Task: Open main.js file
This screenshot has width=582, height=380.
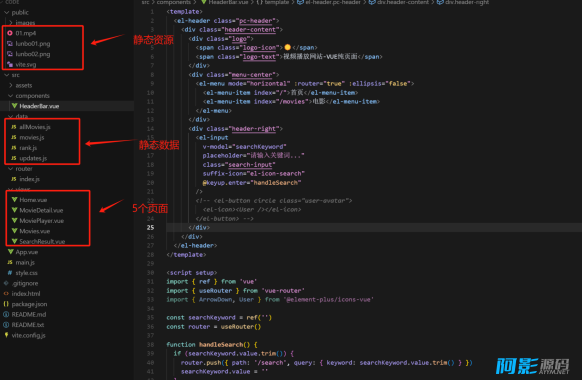Action: tap(25, 262)
